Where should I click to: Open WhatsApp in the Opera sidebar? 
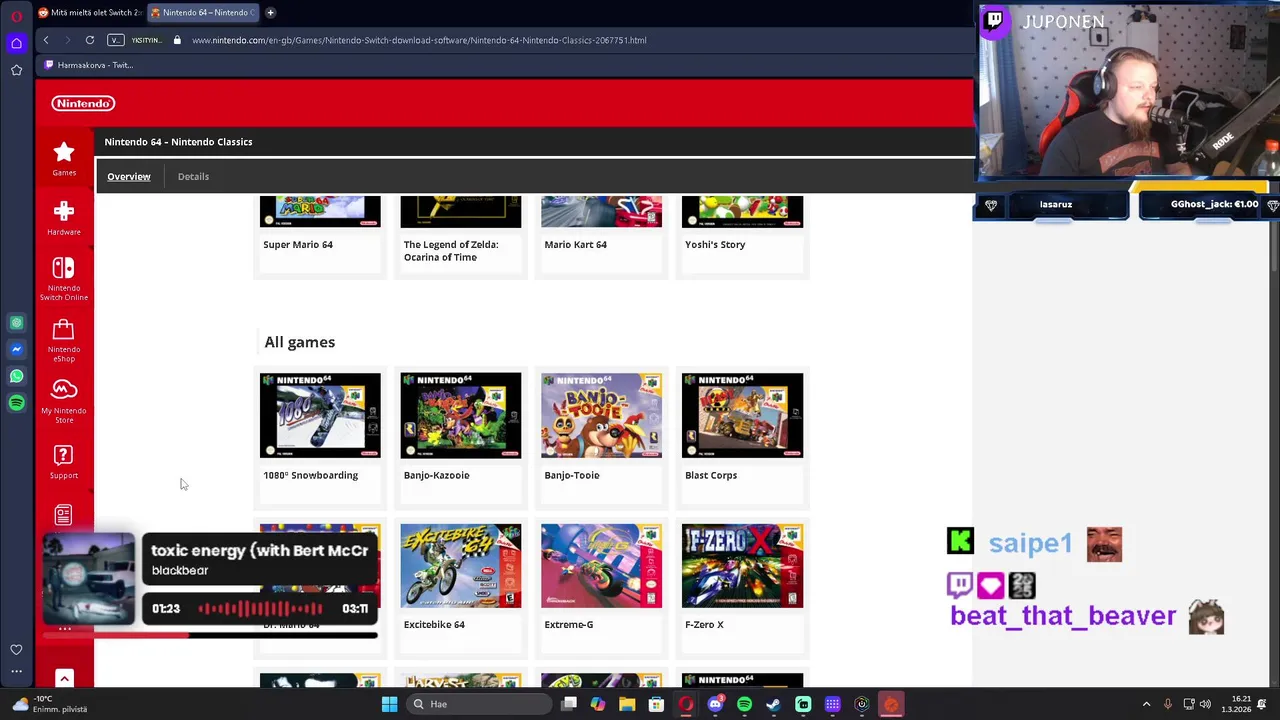16,376
